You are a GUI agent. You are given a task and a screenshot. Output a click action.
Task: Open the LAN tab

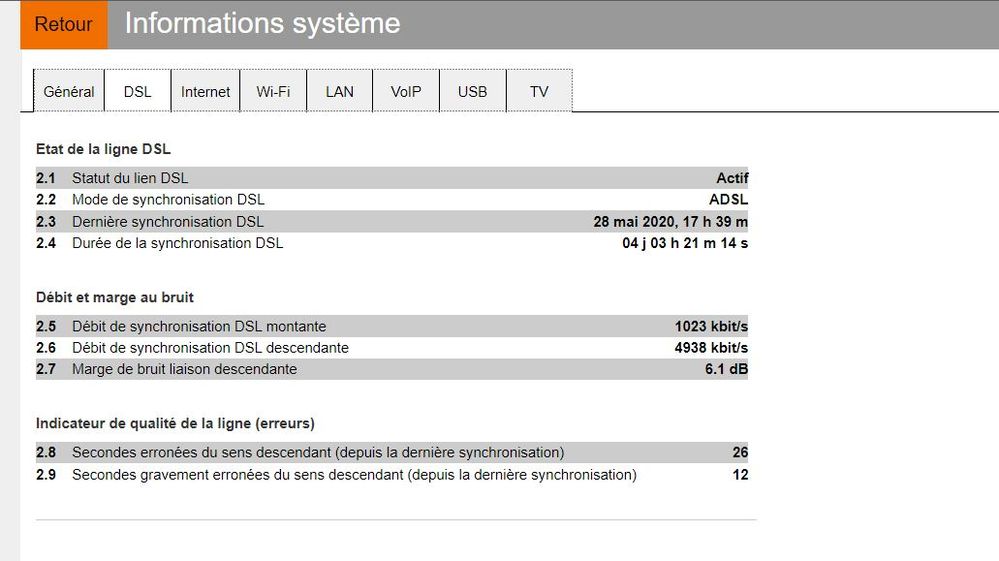point(340,91)
